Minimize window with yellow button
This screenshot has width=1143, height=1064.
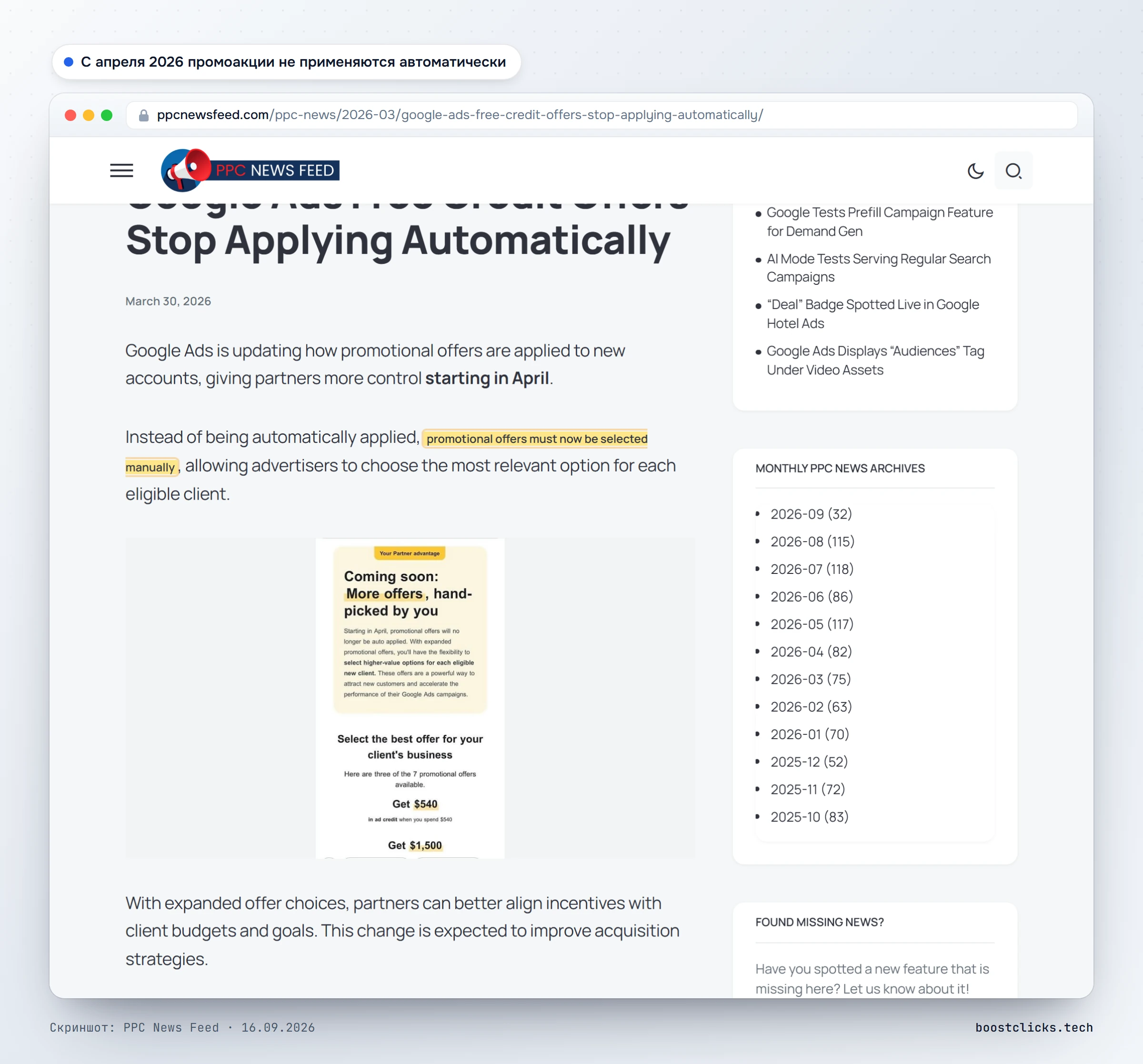point(89,115)
